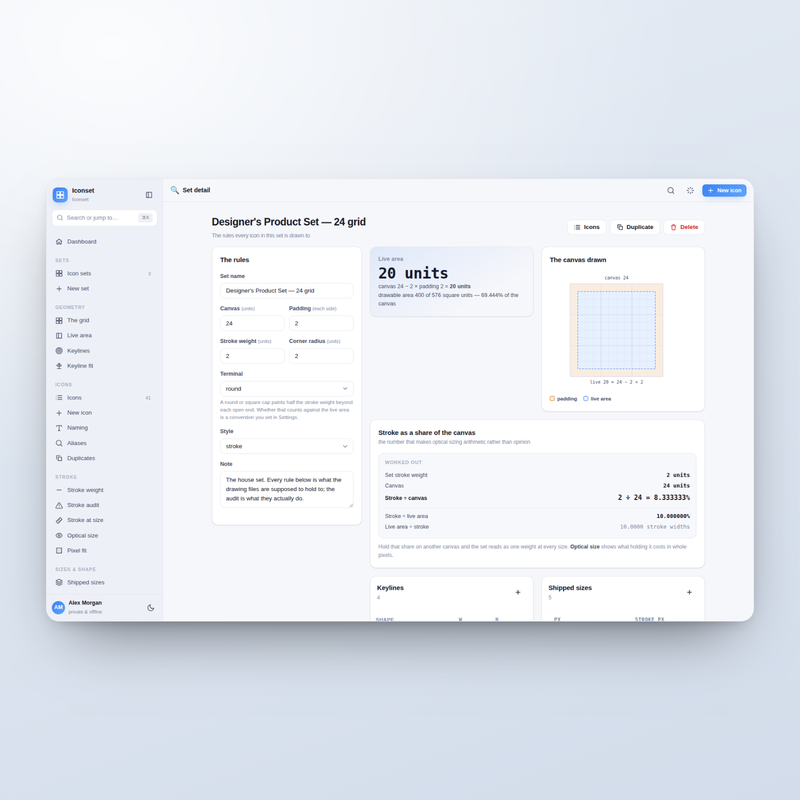This screenshot has width=800, height=800.
Task: Click the Dashboard home icon
Action: click(x=59, y=242)
